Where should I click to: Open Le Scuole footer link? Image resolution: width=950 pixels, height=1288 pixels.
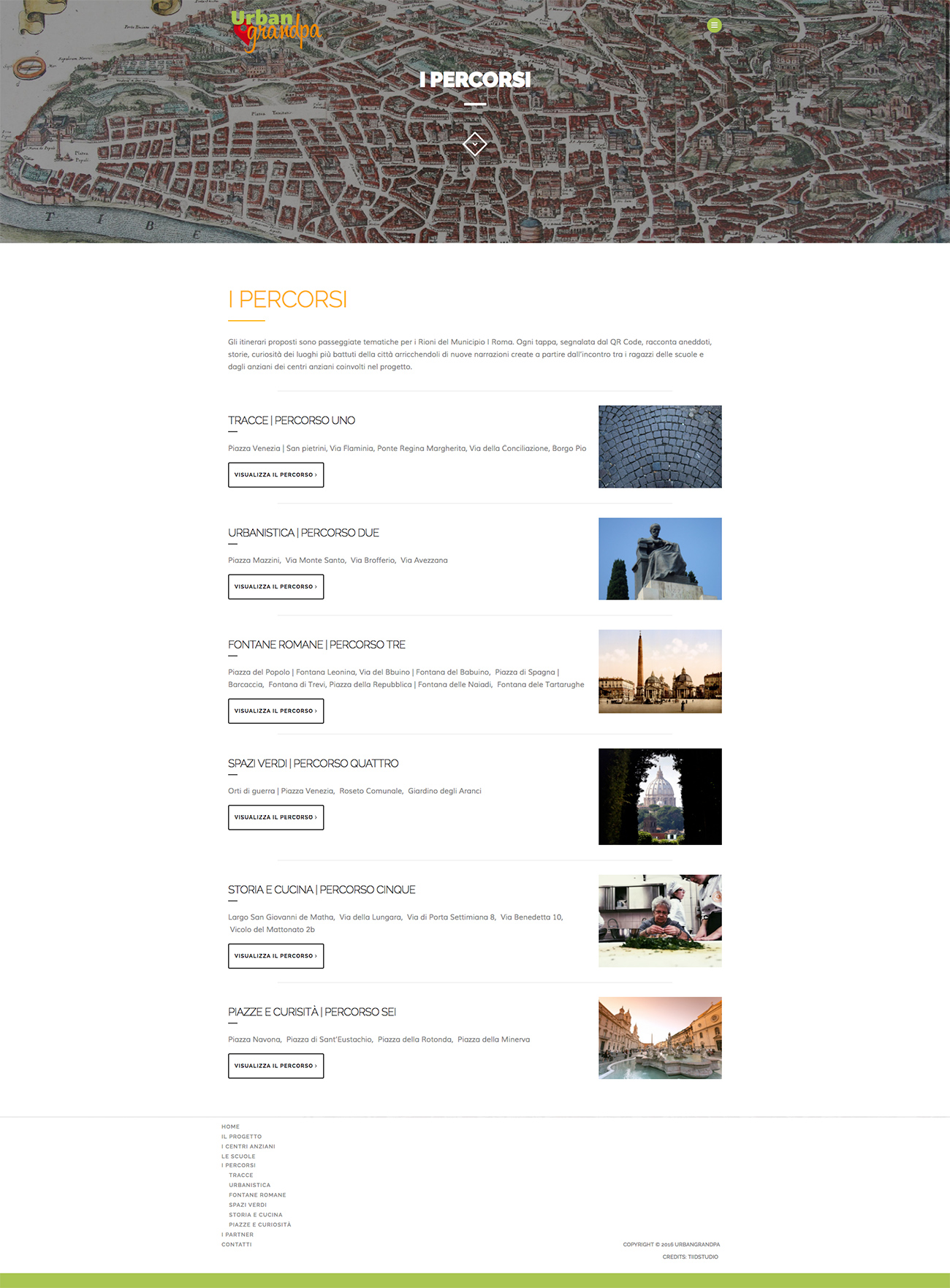(x=238, y=1156)
